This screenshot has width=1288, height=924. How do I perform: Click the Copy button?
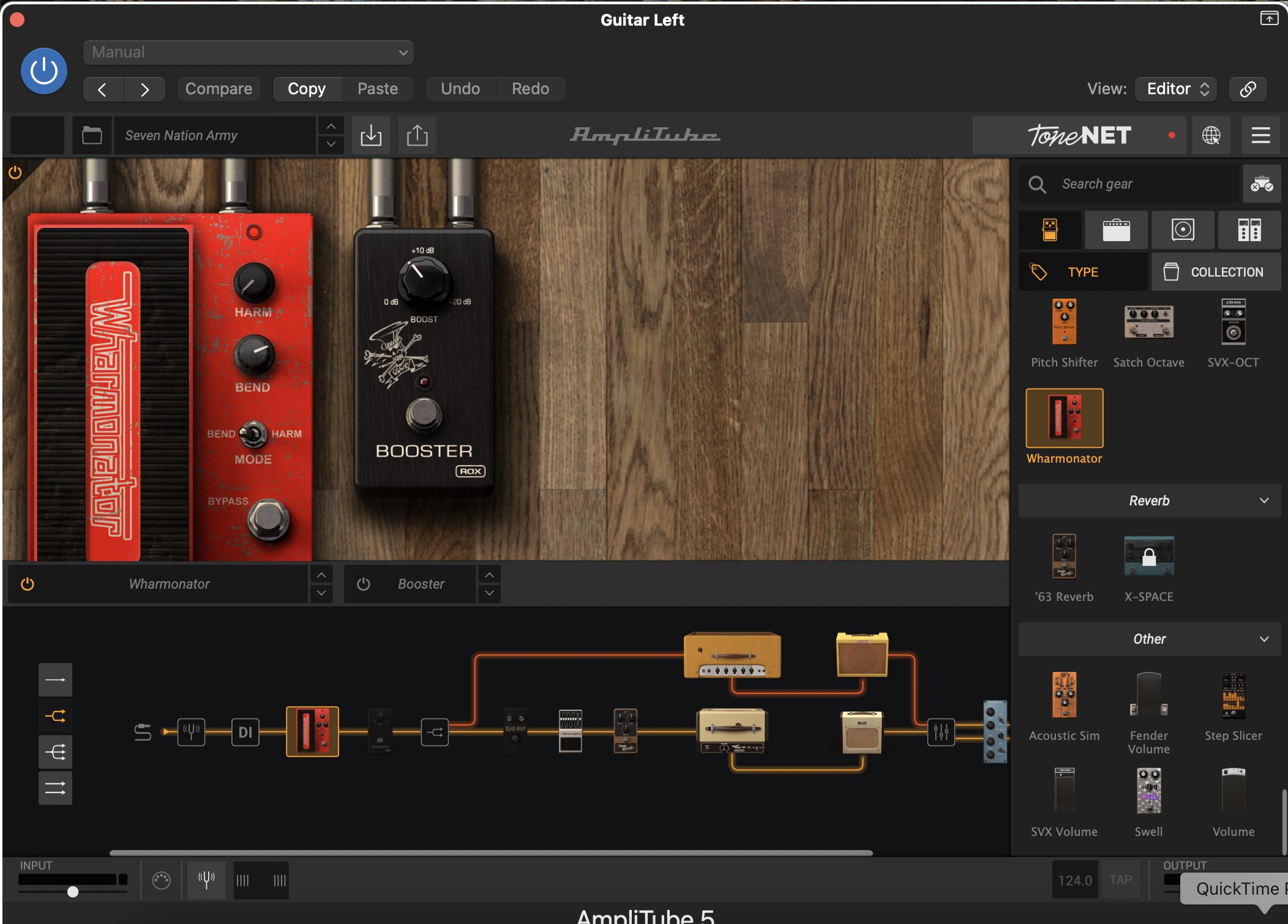307,89
